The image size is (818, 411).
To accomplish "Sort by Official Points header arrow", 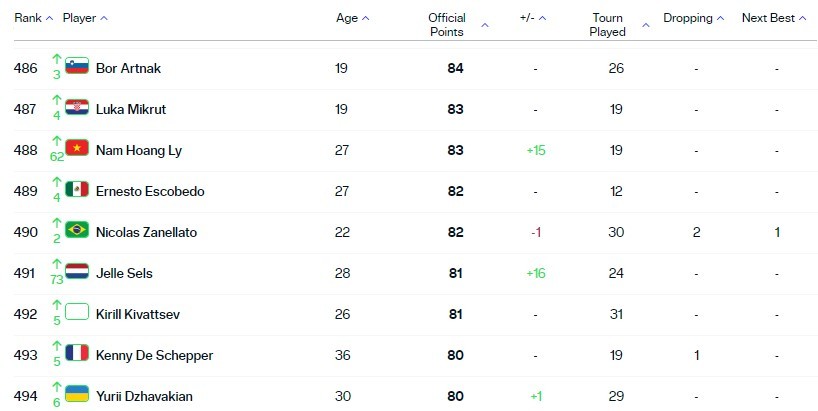I will coord(485,25).
